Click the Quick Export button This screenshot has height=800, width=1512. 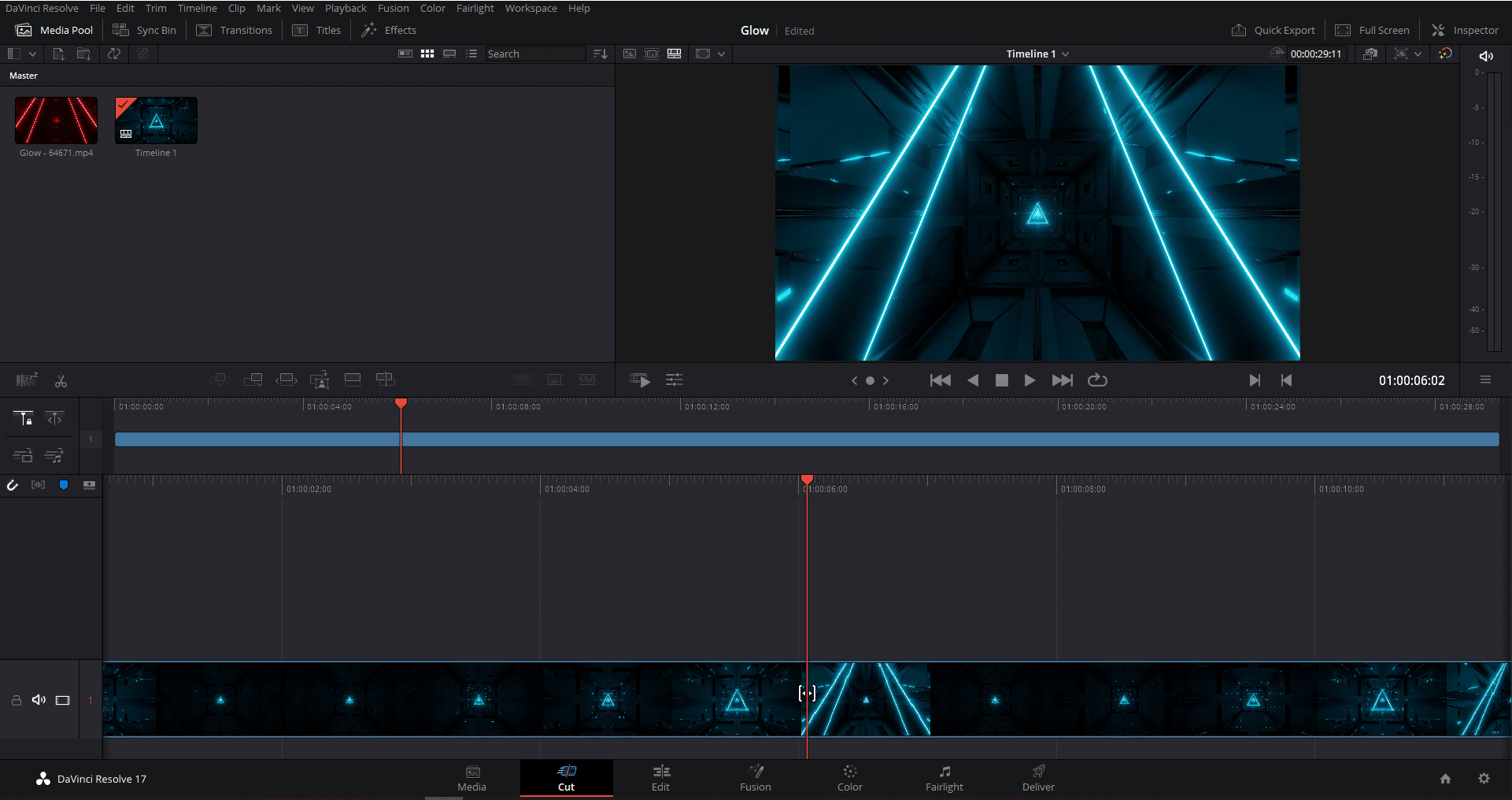pos(1273,30)
